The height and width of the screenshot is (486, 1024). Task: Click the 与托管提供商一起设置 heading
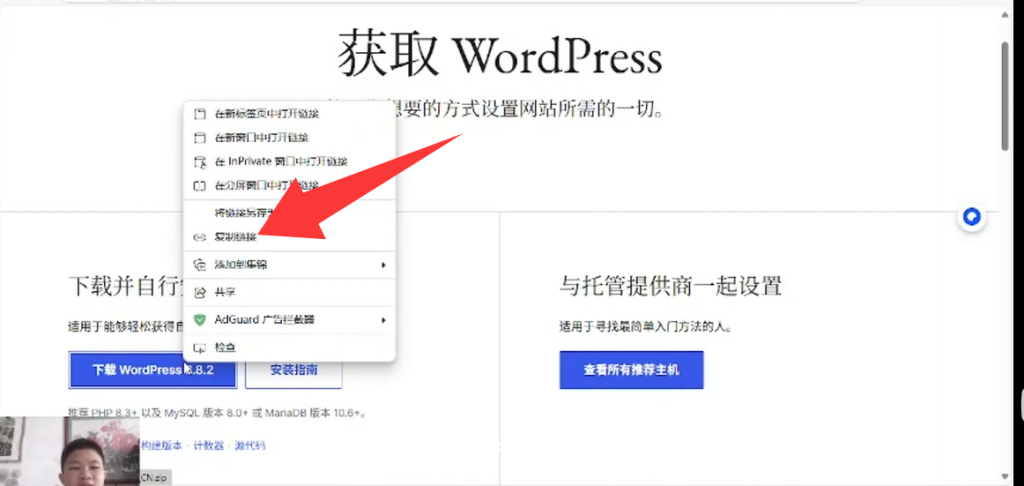[671, 285]
